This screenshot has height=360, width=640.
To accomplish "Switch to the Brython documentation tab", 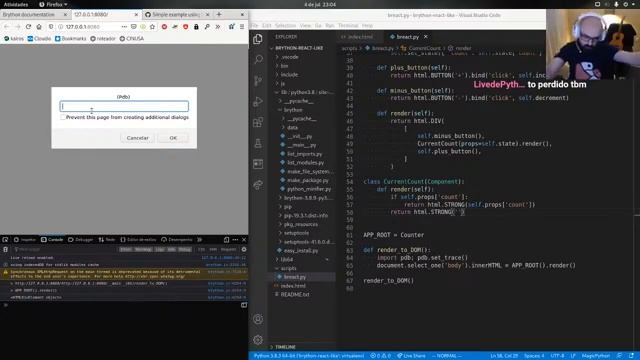I will (x=34, y=14).
